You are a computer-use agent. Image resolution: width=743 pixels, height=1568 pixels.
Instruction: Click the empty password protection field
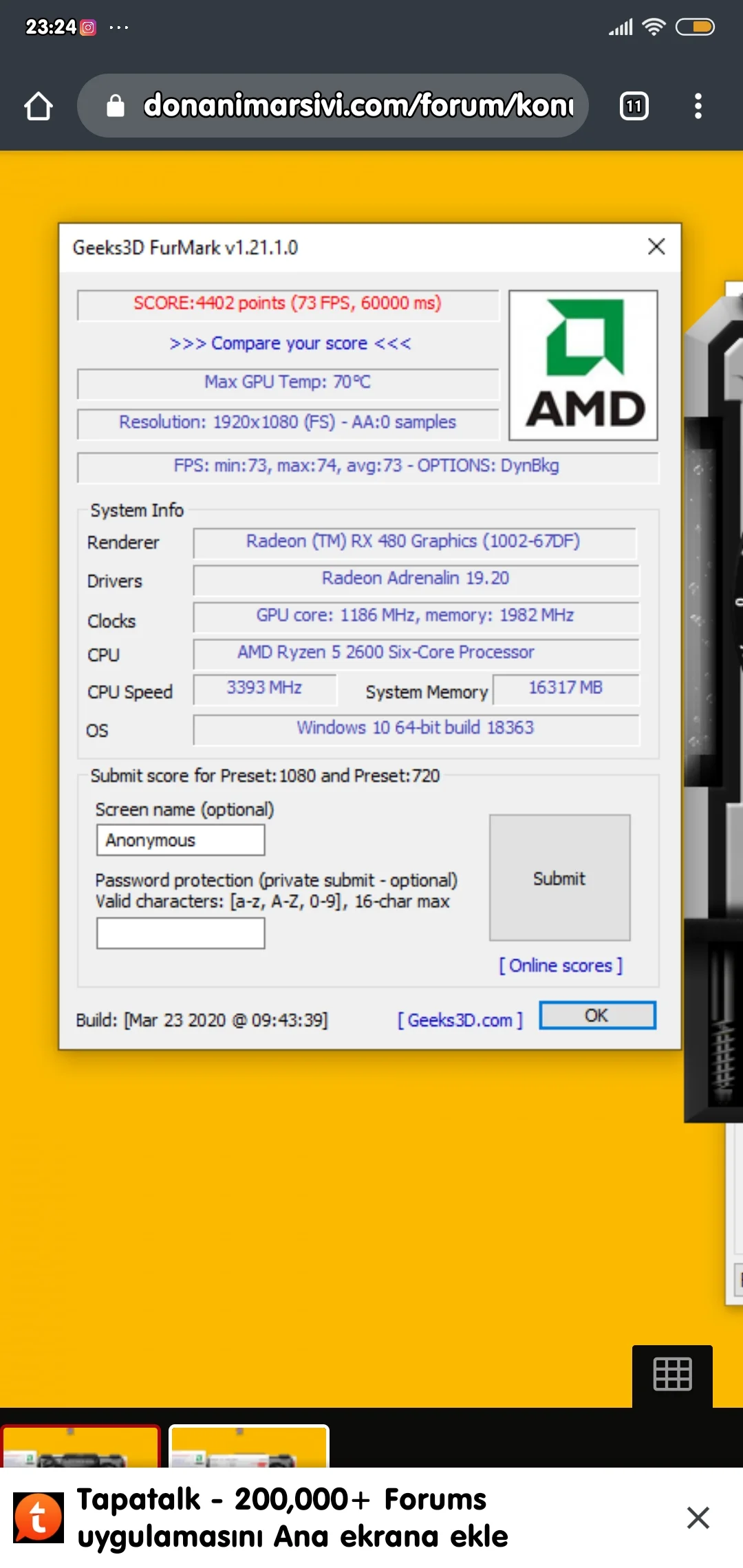click(181, 933)
